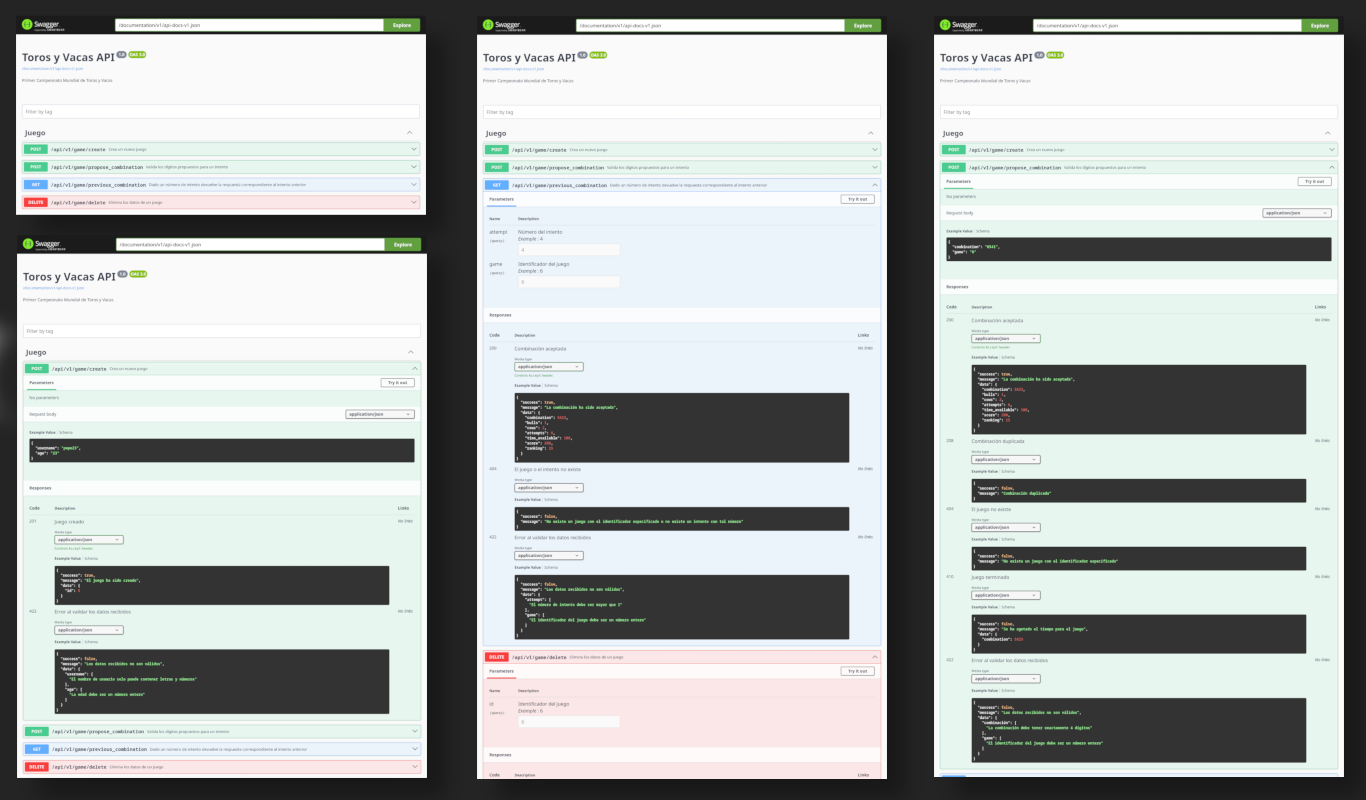Screen dimensions: 1366x800
Task: Collapse the expanded POST /api/v1/game/create endpoint arrow
Action: coord(414,369)
